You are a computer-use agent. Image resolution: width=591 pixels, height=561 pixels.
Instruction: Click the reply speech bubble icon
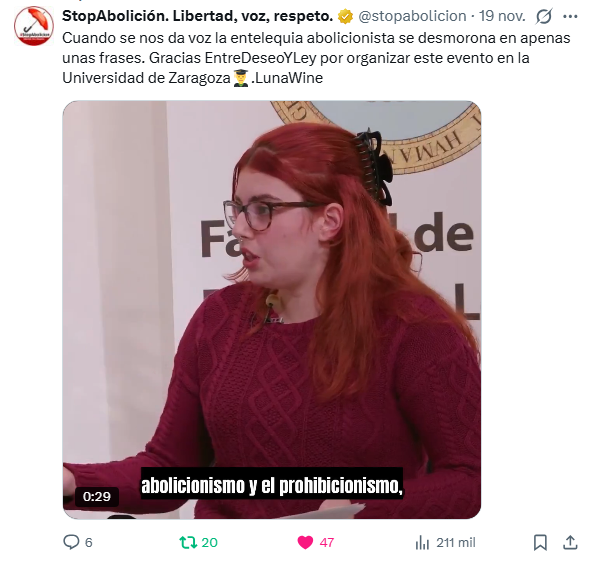coord(71,542)
